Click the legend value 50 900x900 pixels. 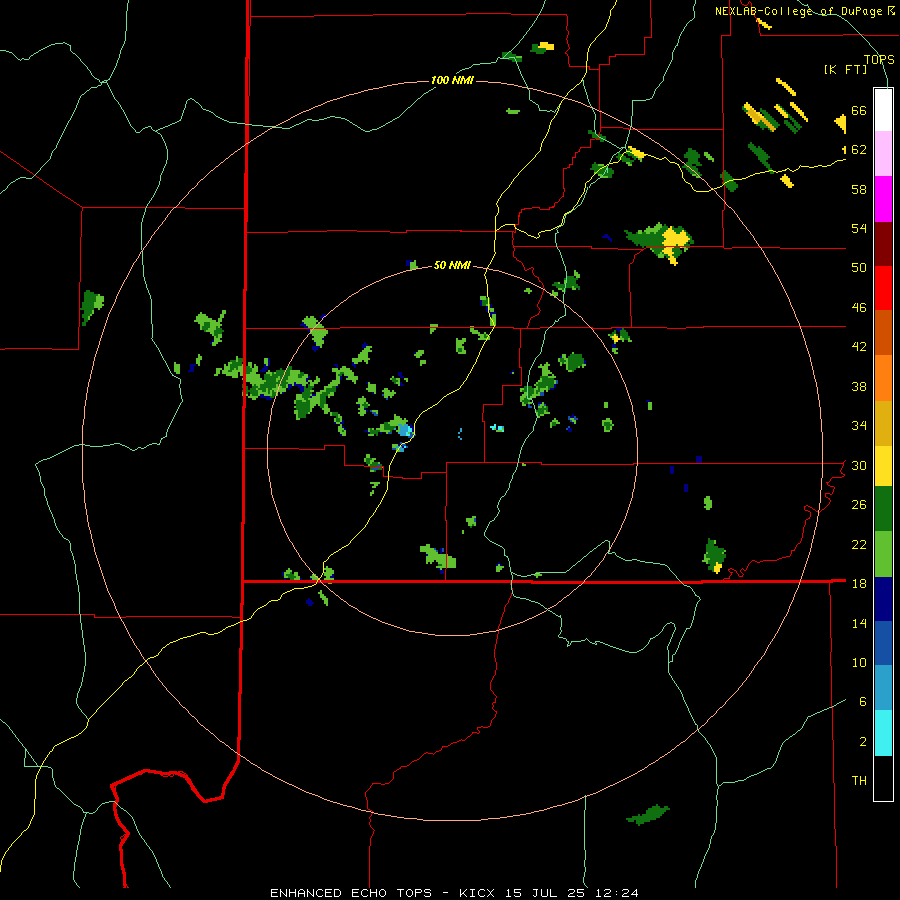(859, 268)
